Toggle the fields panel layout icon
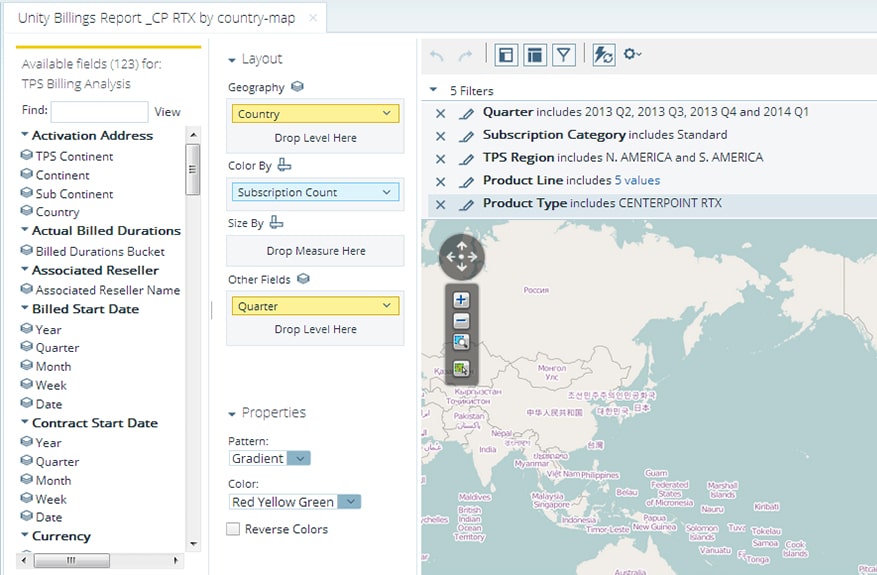Viewport: 877px width, 575px height. click(506, 55)
